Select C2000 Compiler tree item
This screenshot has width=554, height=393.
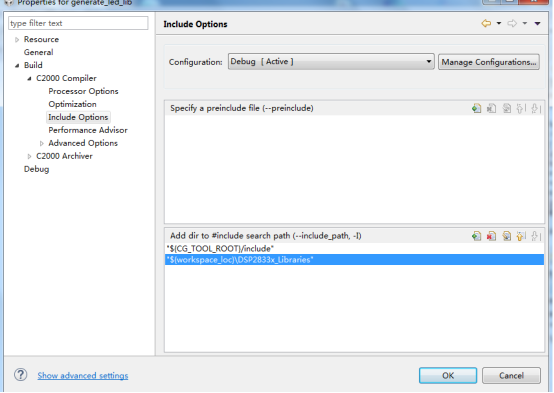66,78
